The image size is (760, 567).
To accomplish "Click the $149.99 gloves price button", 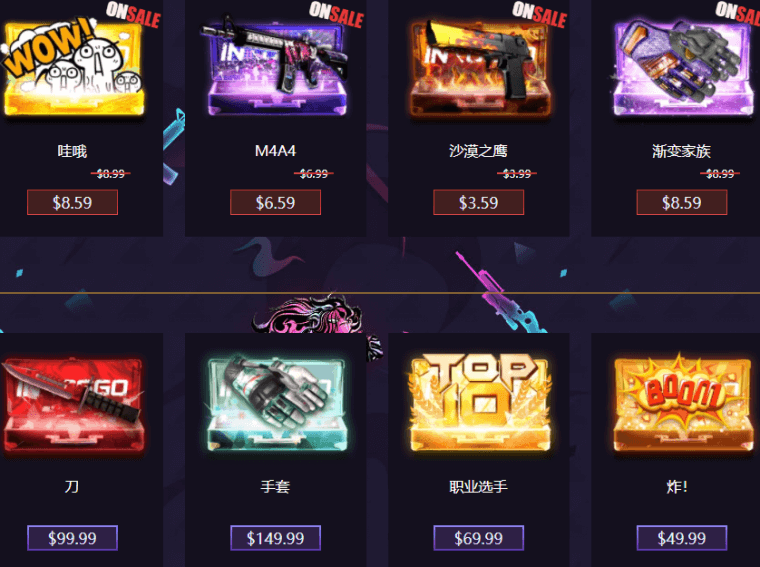I will point(275,538).
